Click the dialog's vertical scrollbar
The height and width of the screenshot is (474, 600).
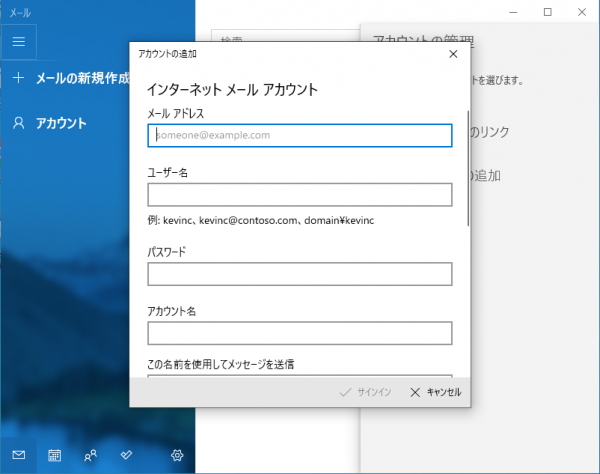[x=468, y=168]
